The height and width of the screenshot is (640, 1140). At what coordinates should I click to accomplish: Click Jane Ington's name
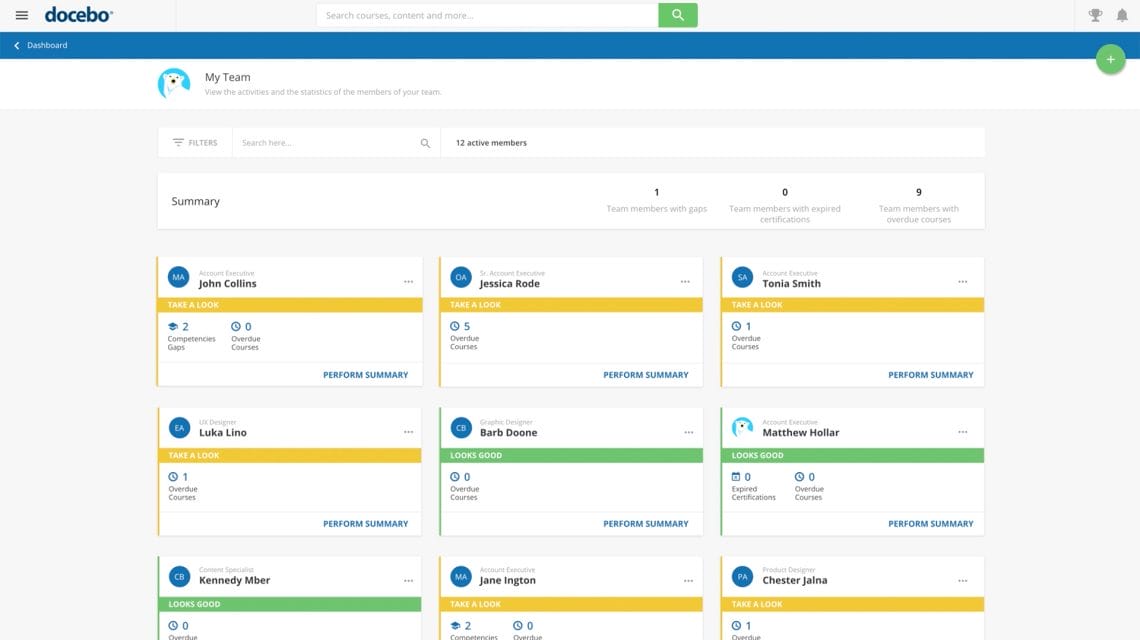[507, 580]
